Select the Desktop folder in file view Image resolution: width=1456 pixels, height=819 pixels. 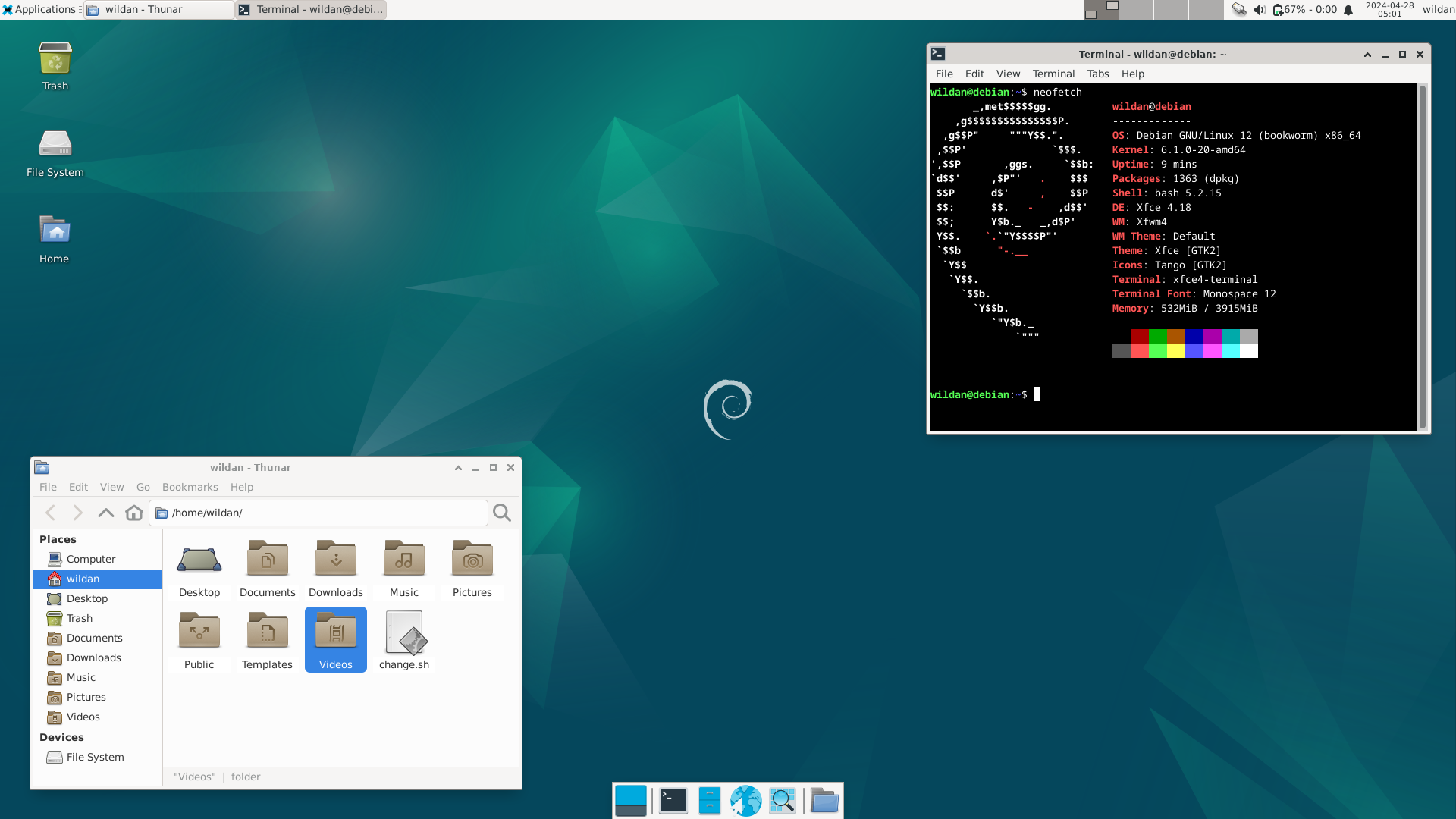[x=199, y=568]
